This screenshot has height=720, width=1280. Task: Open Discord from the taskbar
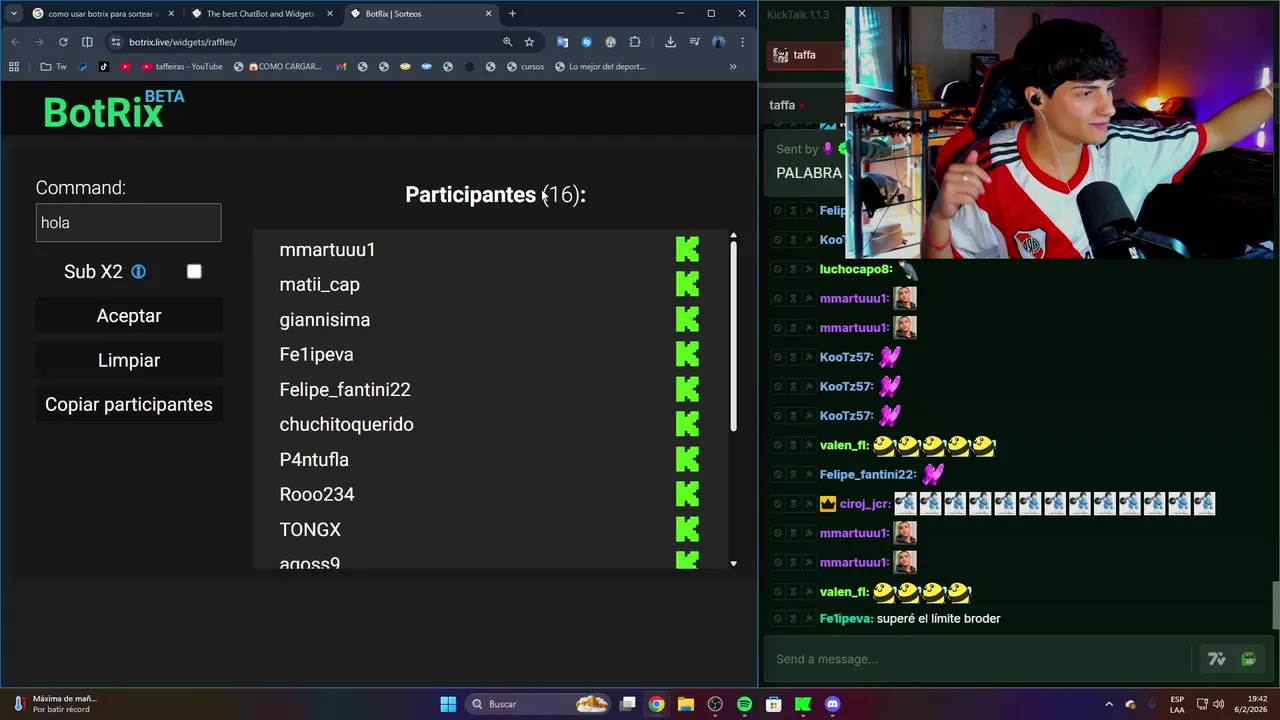[833, 704]
